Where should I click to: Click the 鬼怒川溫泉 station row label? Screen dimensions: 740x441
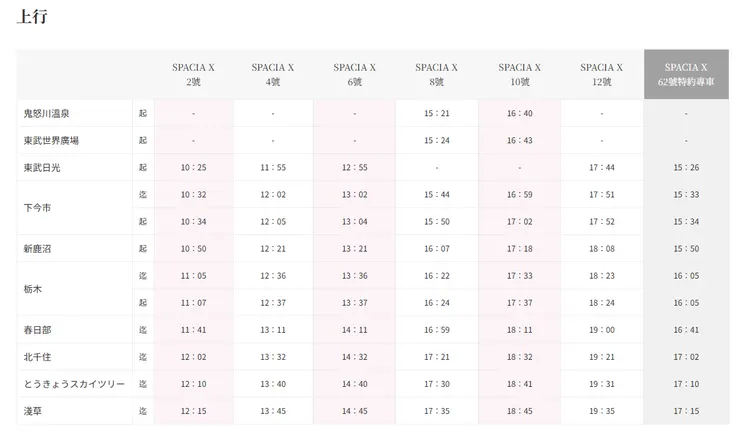46,113
